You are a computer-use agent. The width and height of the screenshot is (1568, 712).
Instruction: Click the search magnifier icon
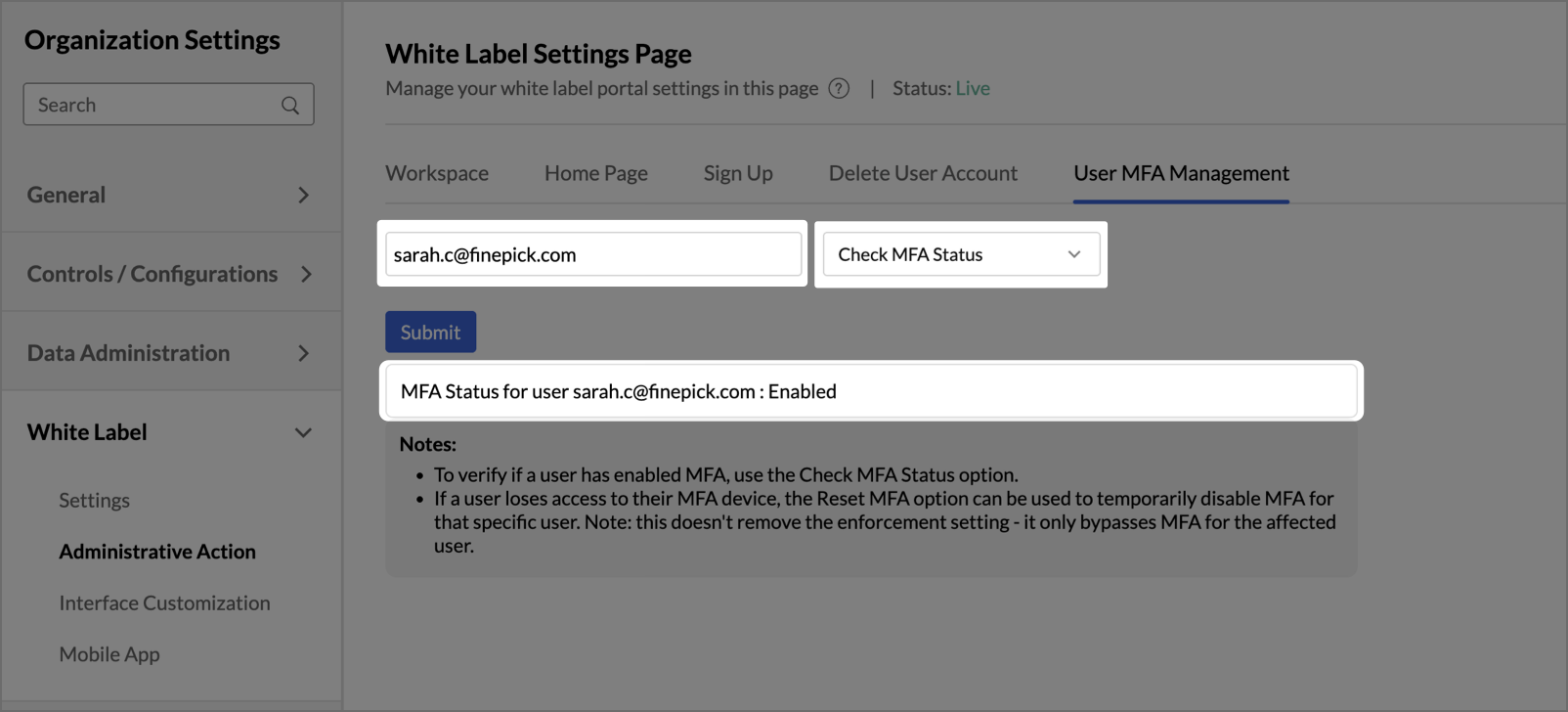pos(290,105)
